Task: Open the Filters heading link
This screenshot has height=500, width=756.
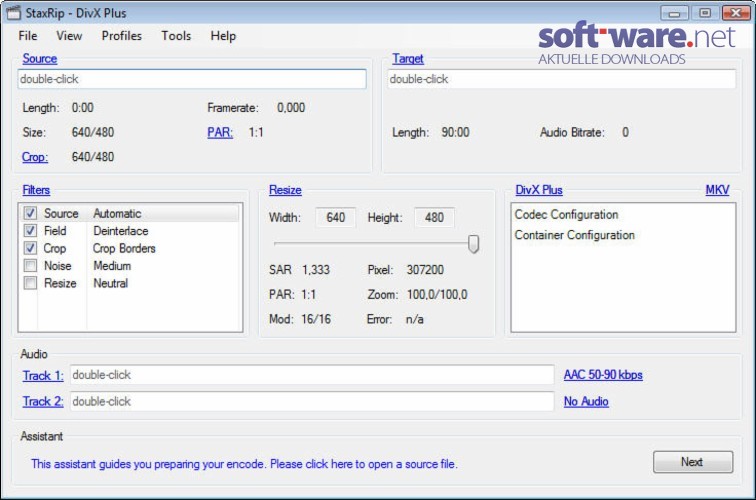Action: [36, 190]
